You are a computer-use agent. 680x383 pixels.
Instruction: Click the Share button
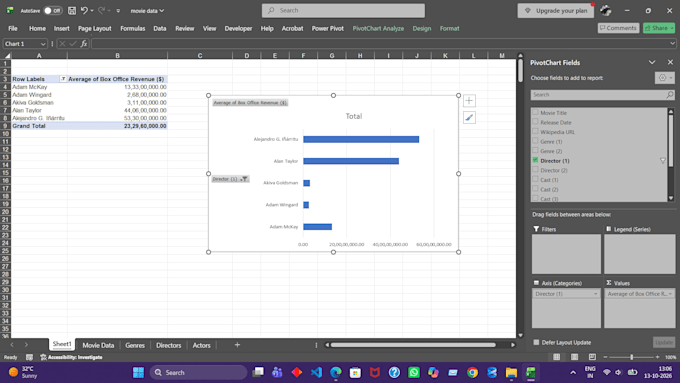(659, 28)
